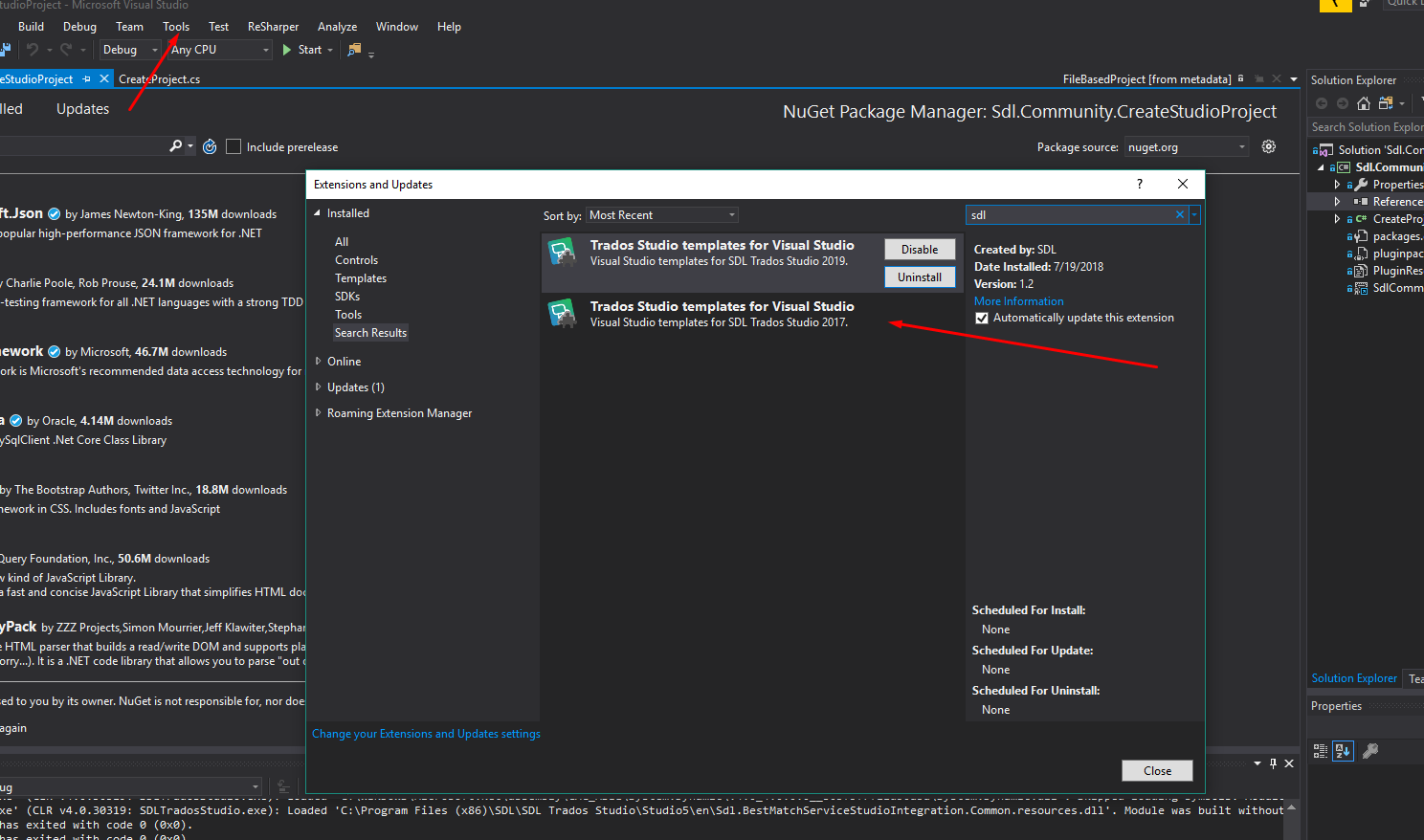Screen dimensions: 1424x840
Task: Click the Alphabetical sort icon in Properties
Action: tap(1344, 751)
